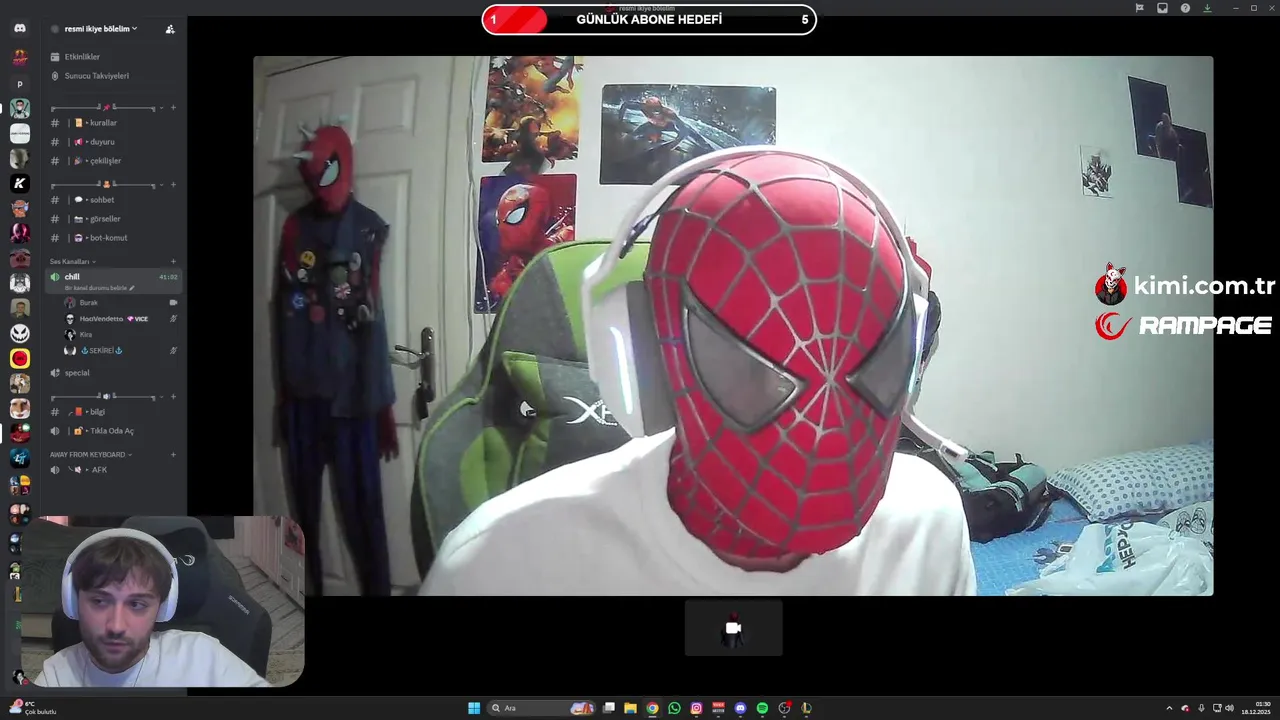Click the taskbar volume speaker icon
Screen dimensions: 1280x720
pos(1229,708)
